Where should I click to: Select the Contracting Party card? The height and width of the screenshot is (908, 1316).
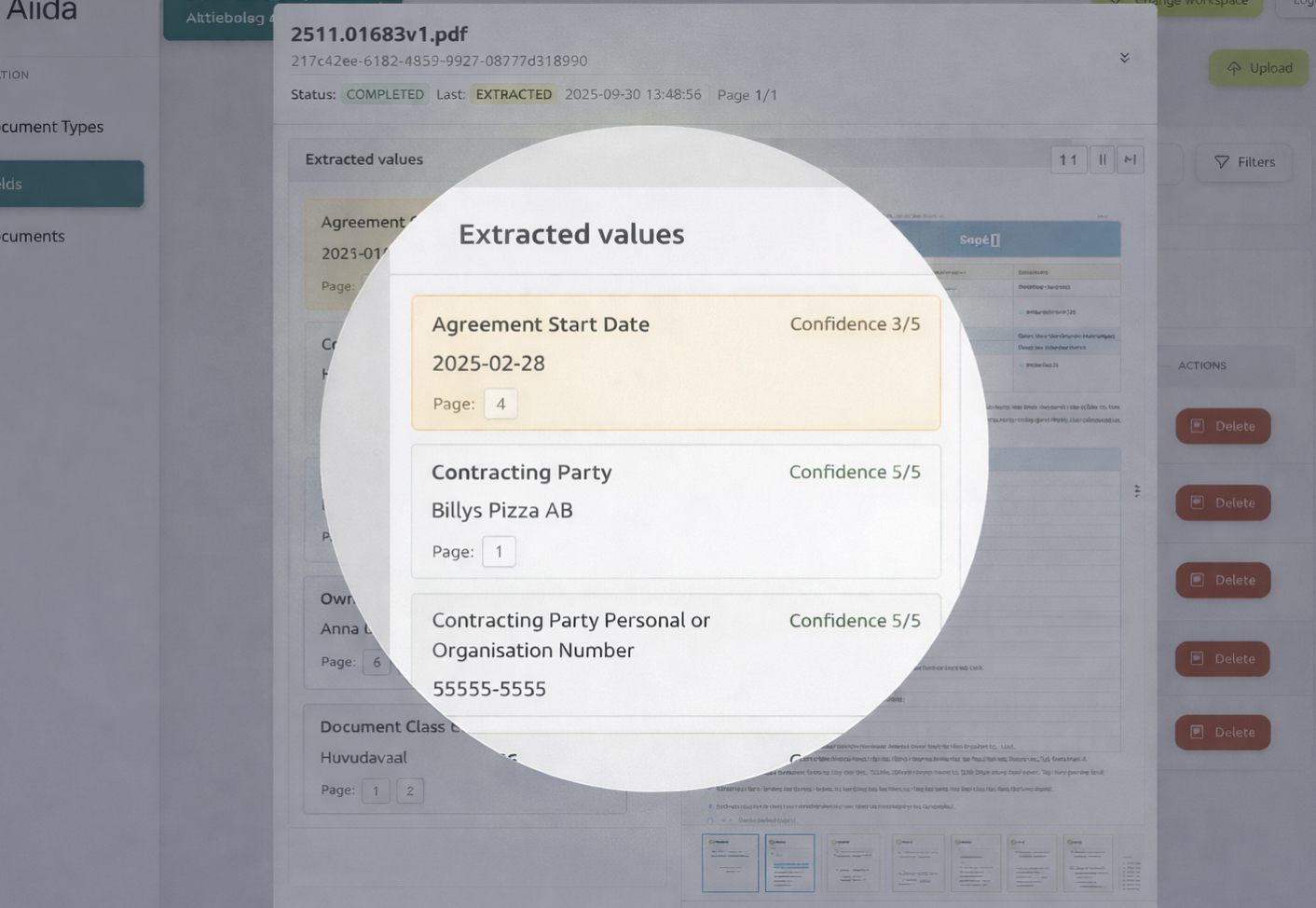click(676, 511)
